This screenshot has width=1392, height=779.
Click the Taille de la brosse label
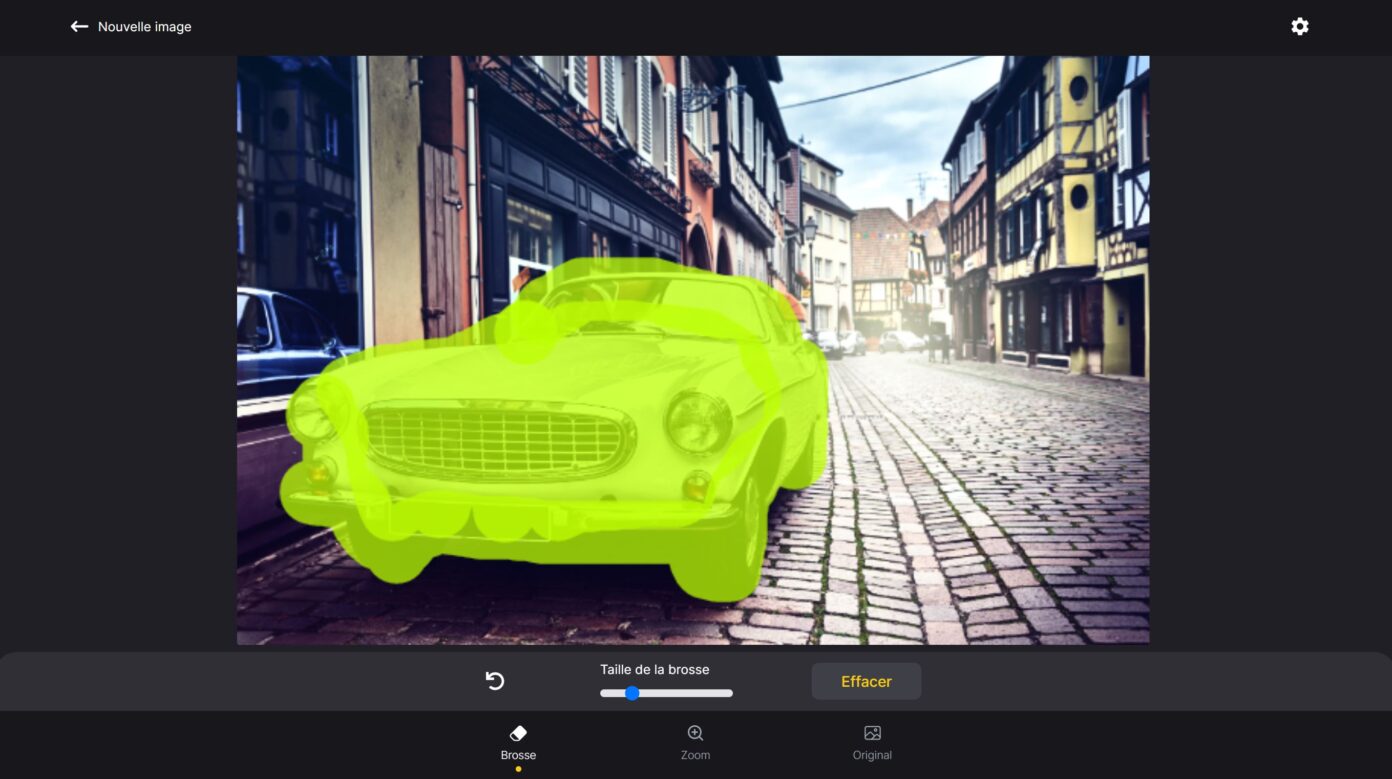tap(653, 669)
